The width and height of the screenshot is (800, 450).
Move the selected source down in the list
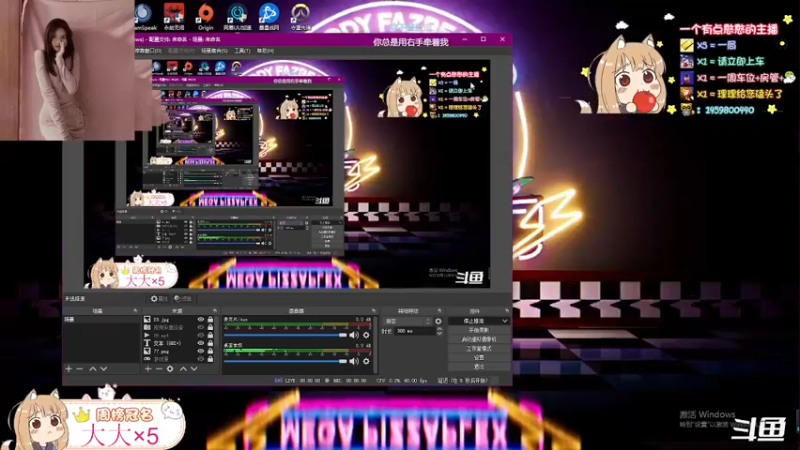[x=194, y=368]
